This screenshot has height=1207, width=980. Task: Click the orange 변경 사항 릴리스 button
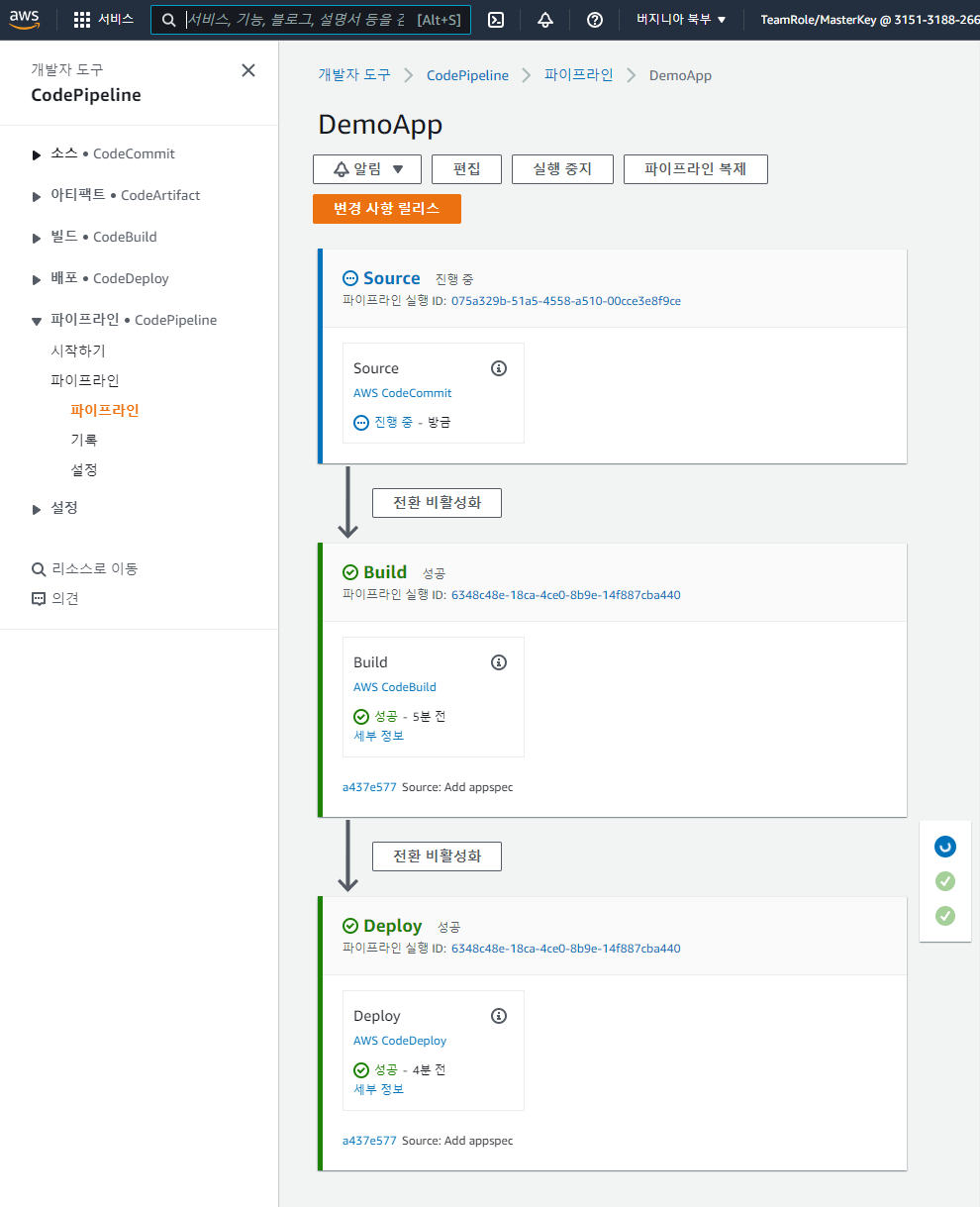coord(387,209)
